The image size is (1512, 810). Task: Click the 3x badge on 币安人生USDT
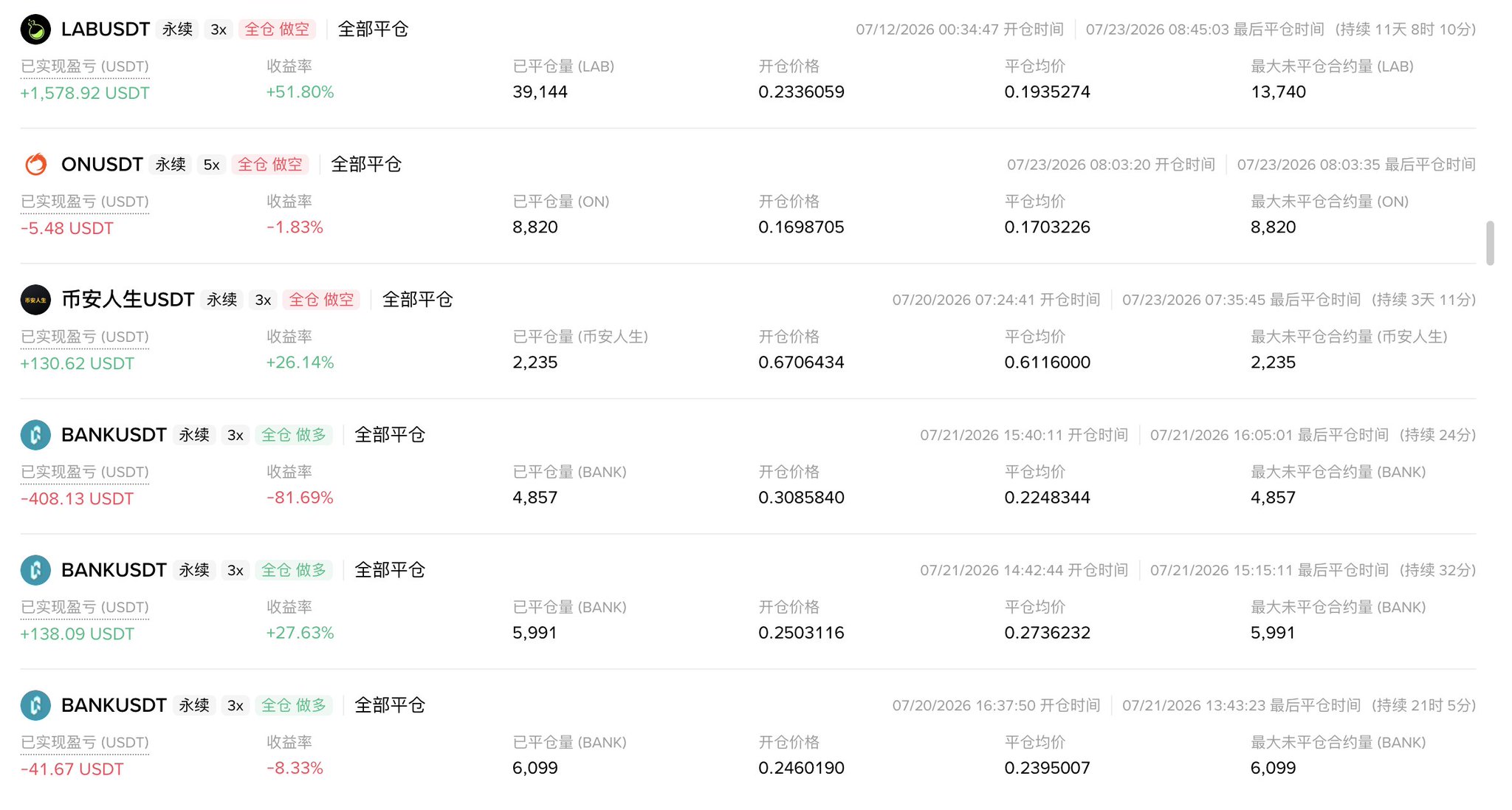click(x=263, y=300)
